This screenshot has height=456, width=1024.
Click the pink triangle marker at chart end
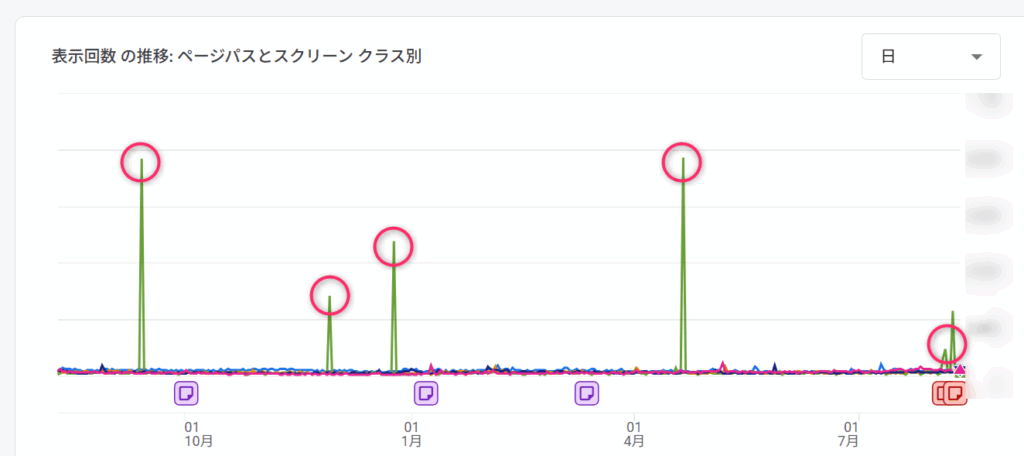tap(959, 370)
